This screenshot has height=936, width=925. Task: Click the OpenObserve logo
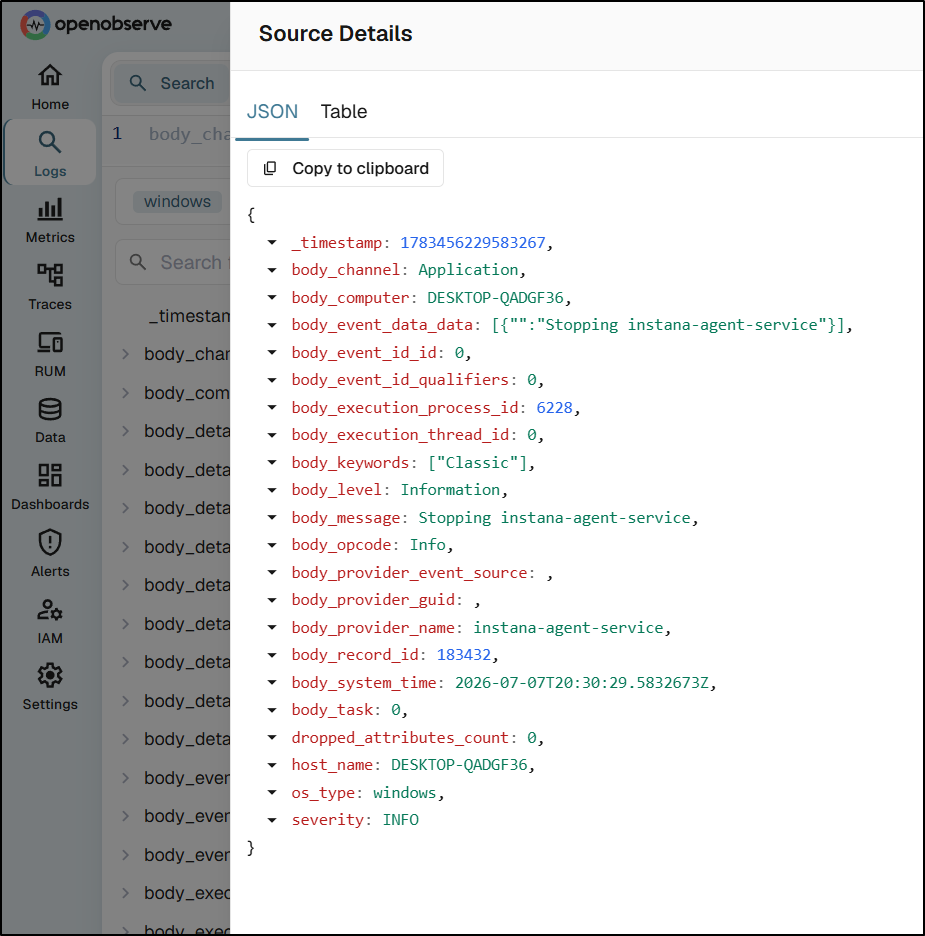point(95,24)
